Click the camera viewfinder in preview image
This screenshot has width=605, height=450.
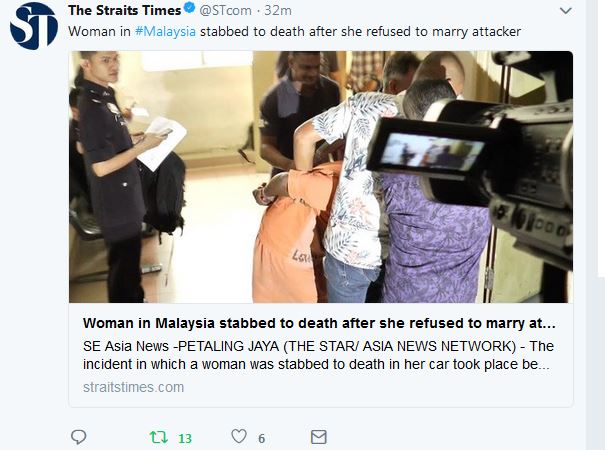click(431, 151)
